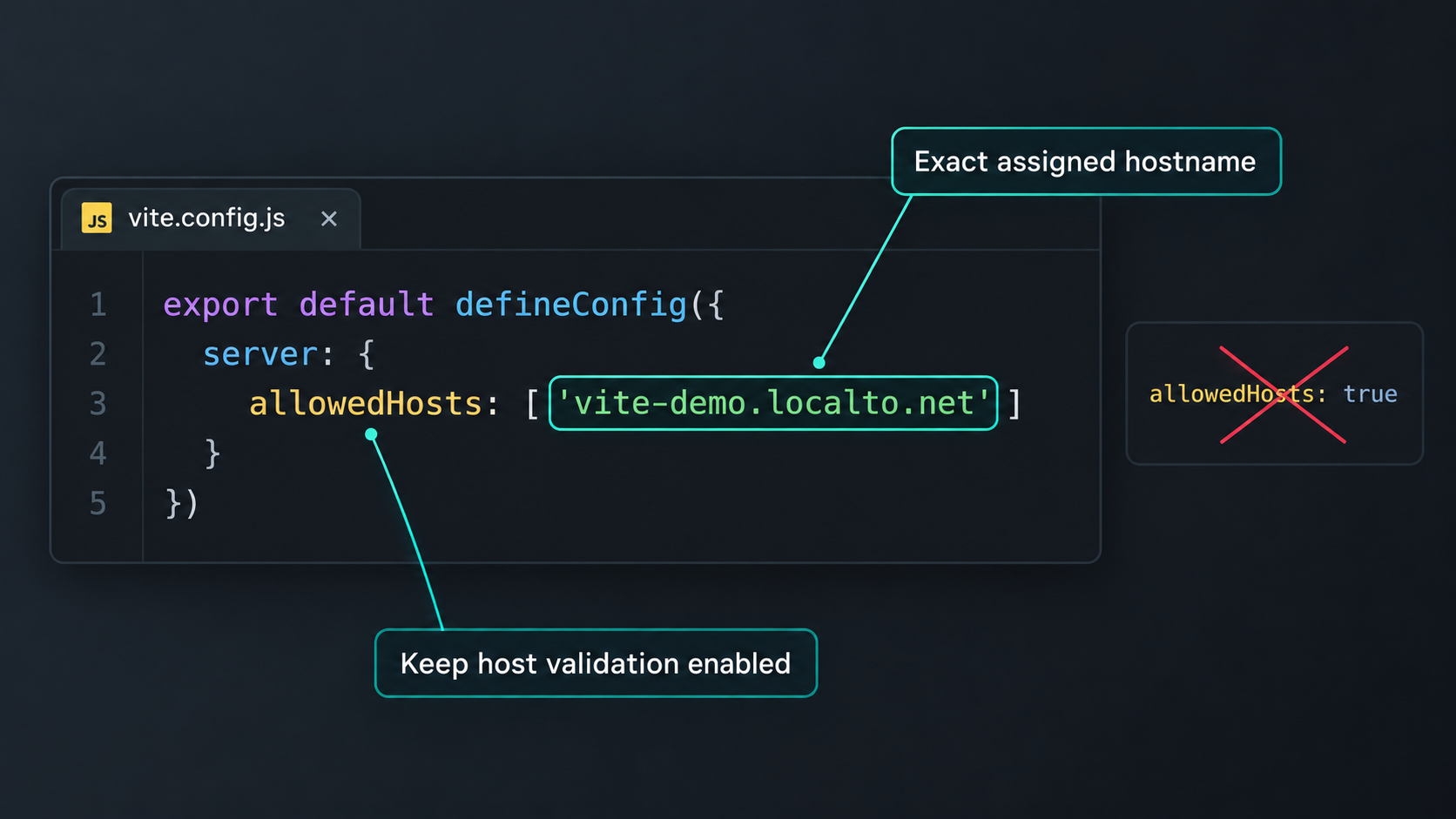Click the allowedHosts key on line 3

point(366,404)
